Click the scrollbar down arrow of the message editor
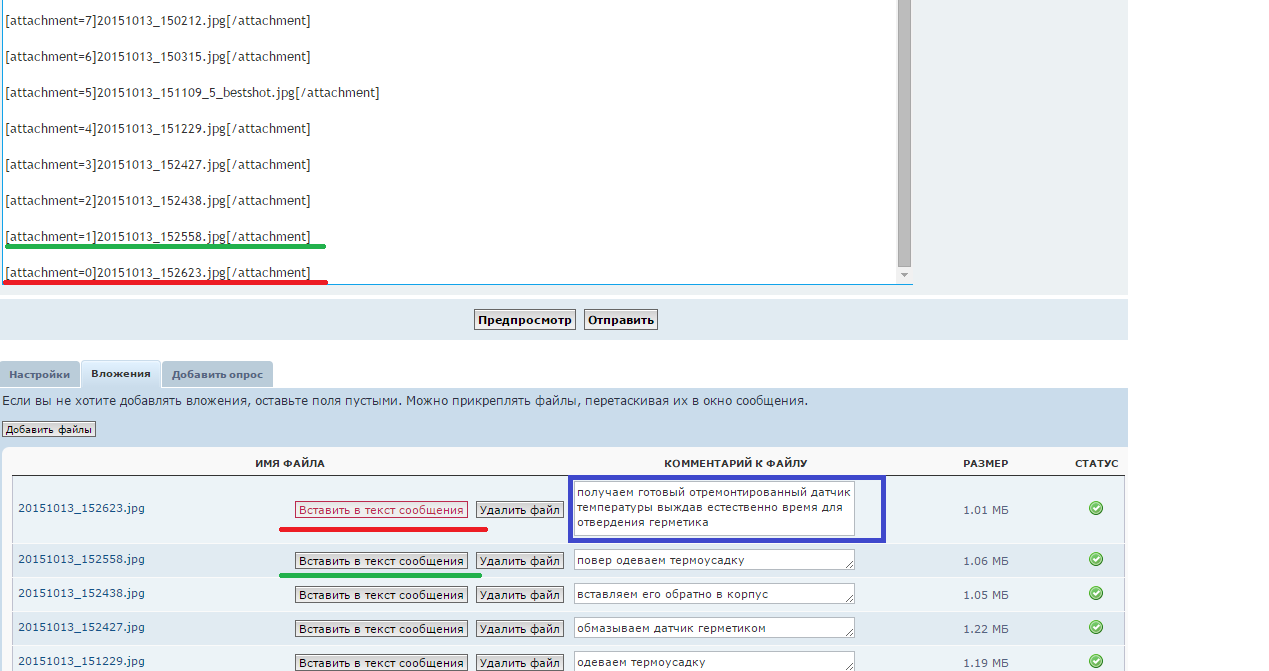Viewport: 1269px width, 671px height. click(x=905, y=274)
